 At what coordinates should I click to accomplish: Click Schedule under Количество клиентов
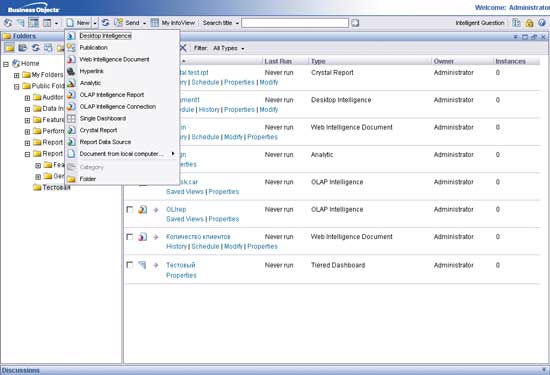205,247
